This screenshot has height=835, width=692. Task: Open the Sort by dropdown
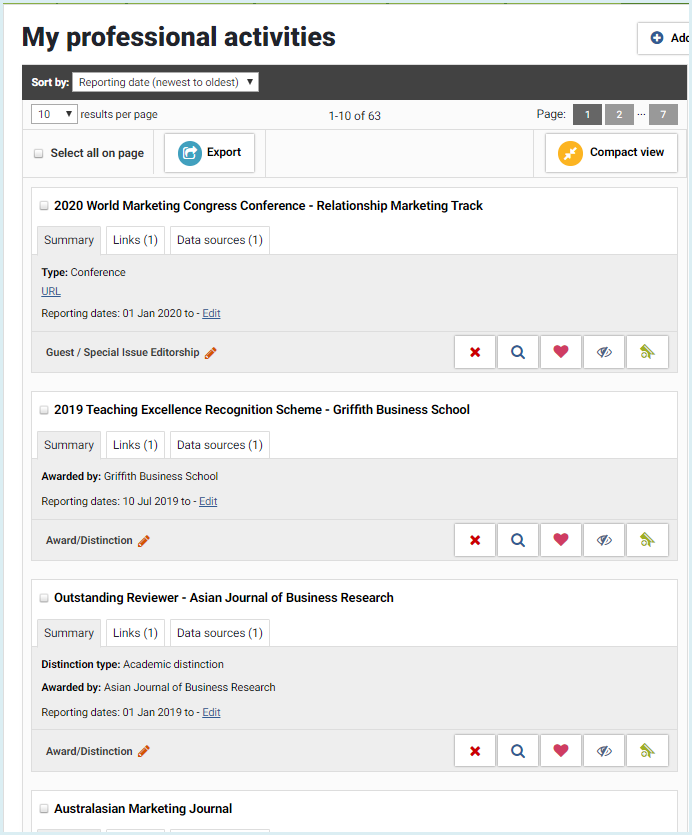165,82
